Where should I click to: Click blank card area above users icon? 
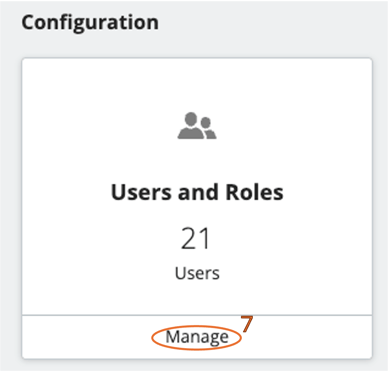point(197,85)
